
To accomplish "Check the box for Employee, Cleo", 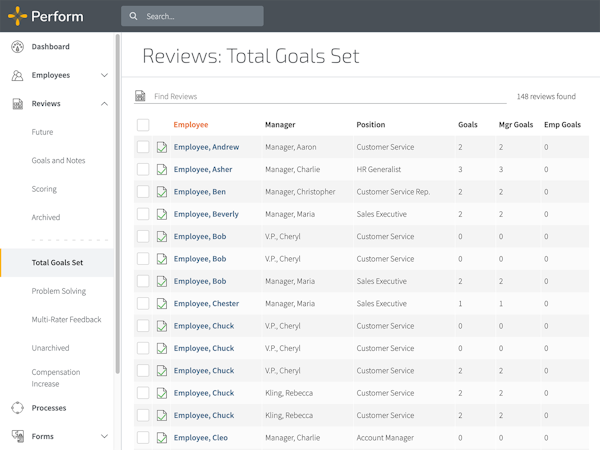I will click(143, 438).
